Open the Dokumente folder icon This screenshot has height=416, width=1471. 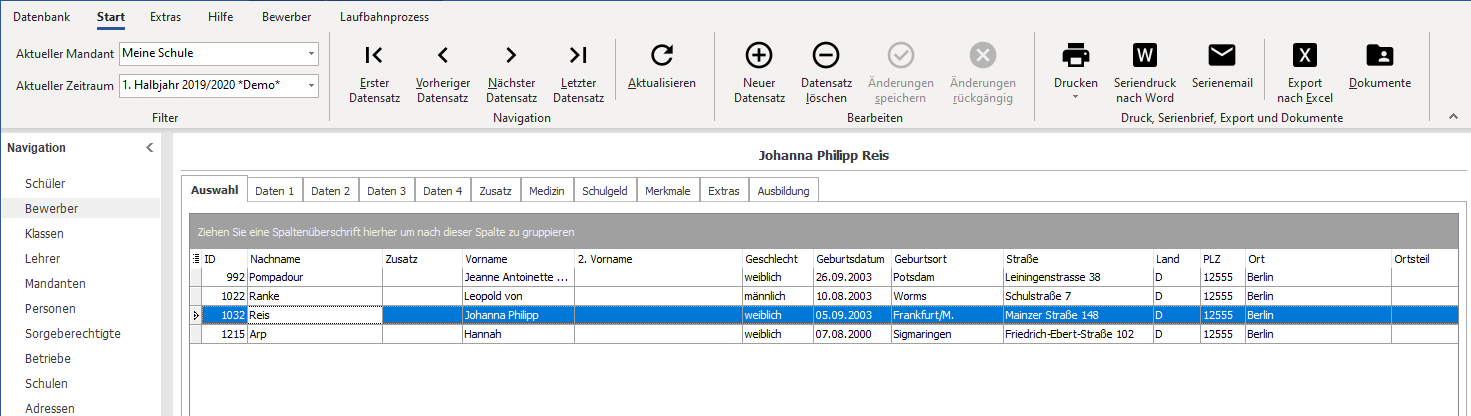1379,55
